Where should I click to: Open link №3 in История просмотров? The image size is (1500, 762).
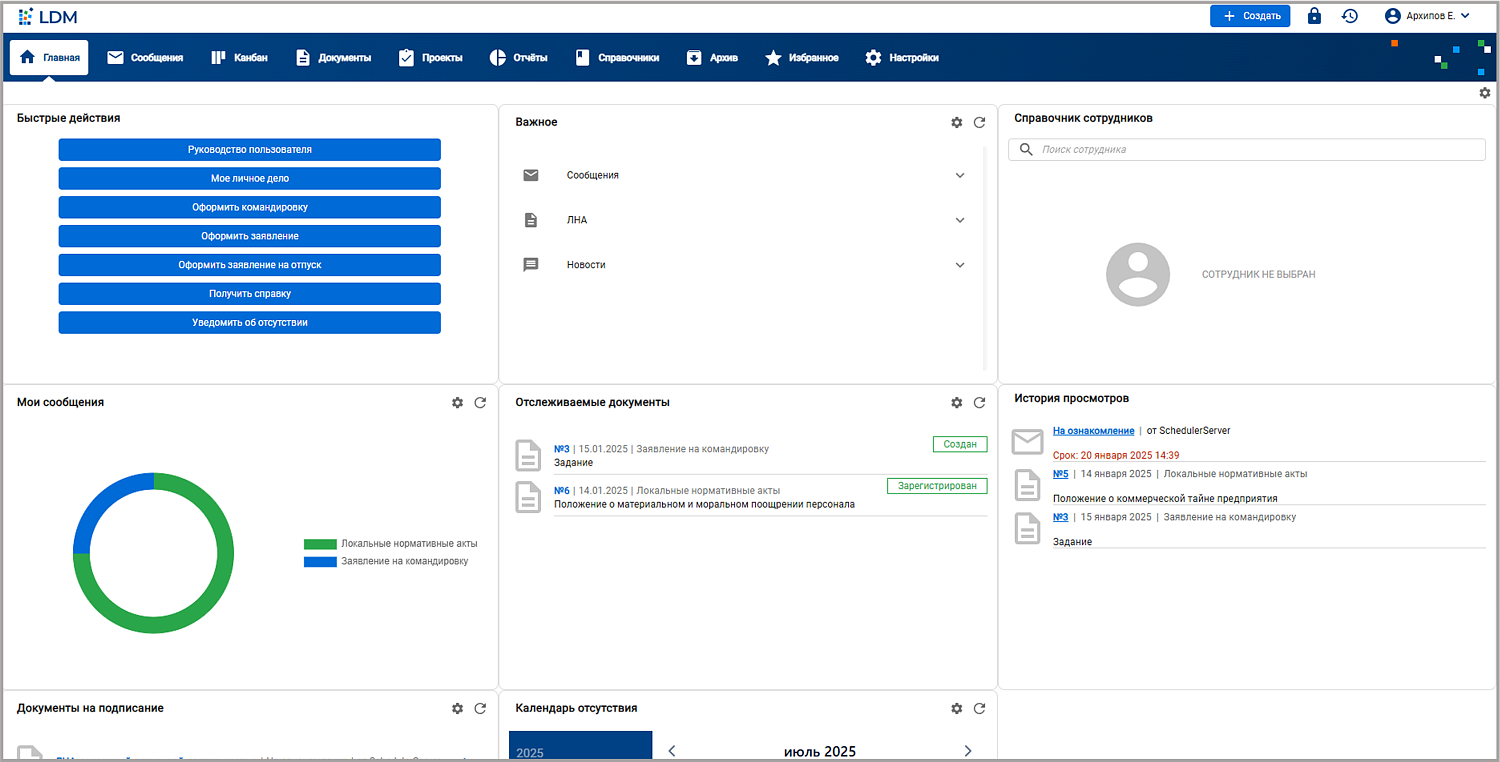pyautogui.click(x=1061, y=517)
